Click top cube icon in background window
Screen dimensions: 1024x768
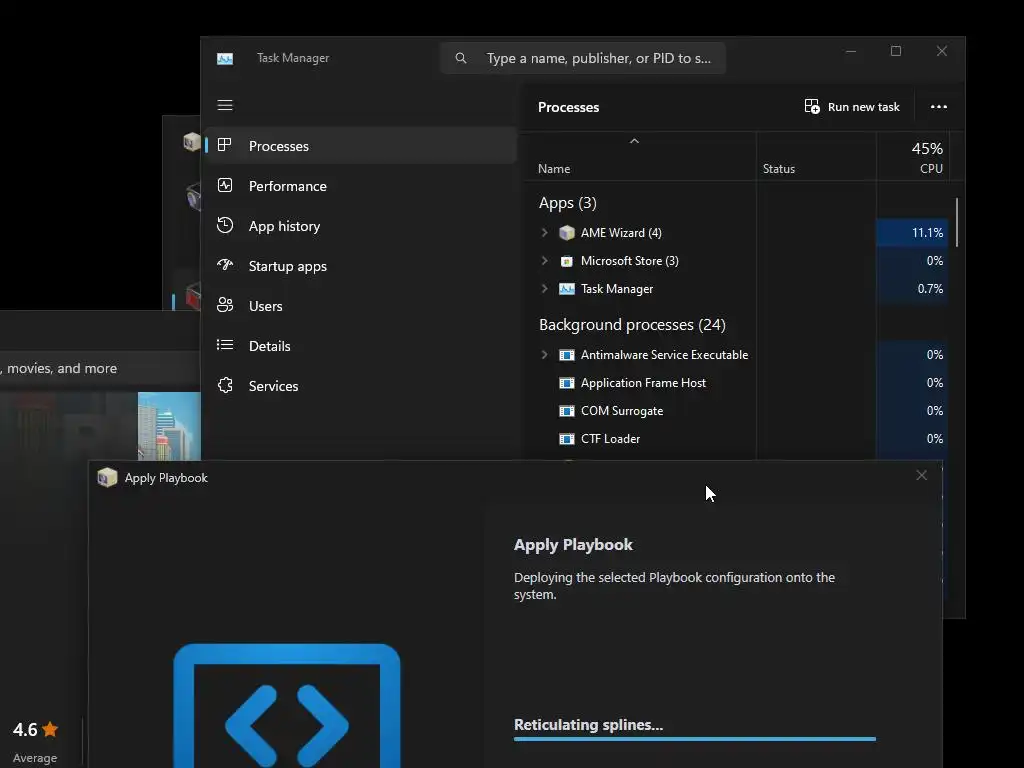click(x=192, y=141)
